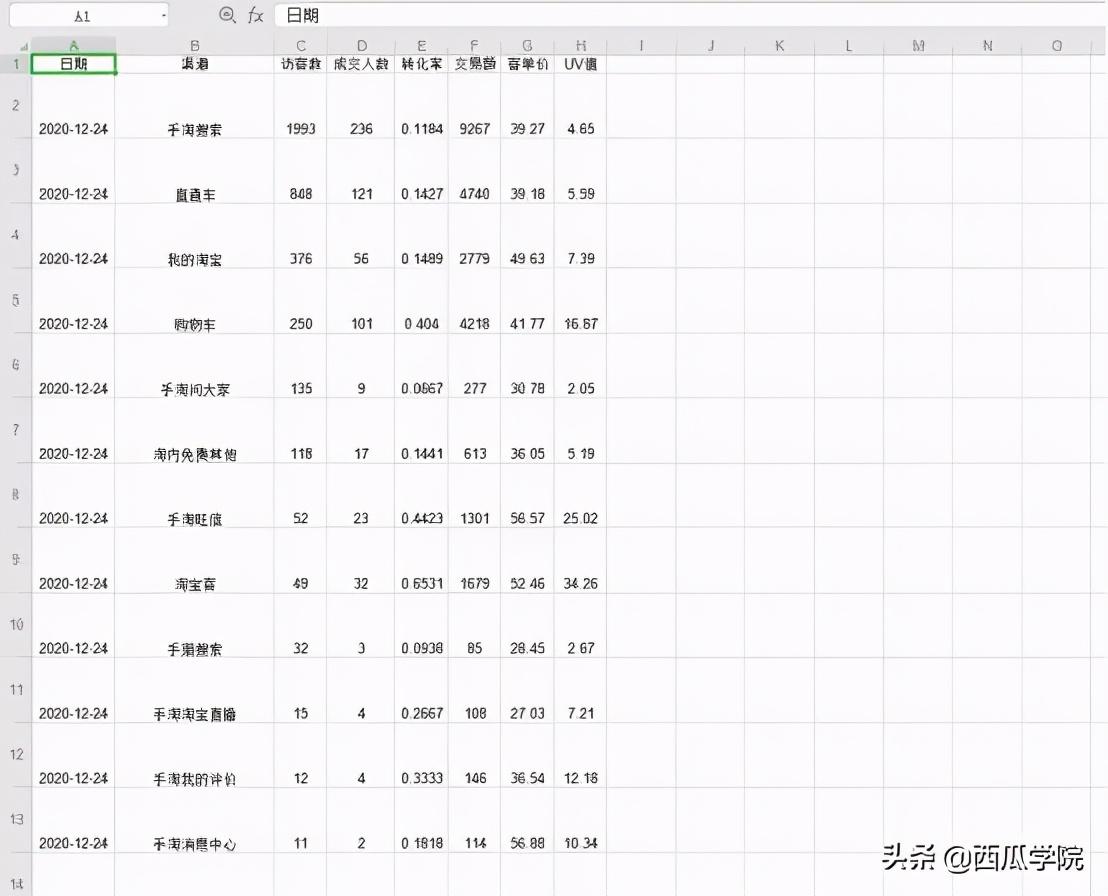Screen dimensions: 1108x896
Task: Click cell containing 淘宝客
Action: coord(194,584)
